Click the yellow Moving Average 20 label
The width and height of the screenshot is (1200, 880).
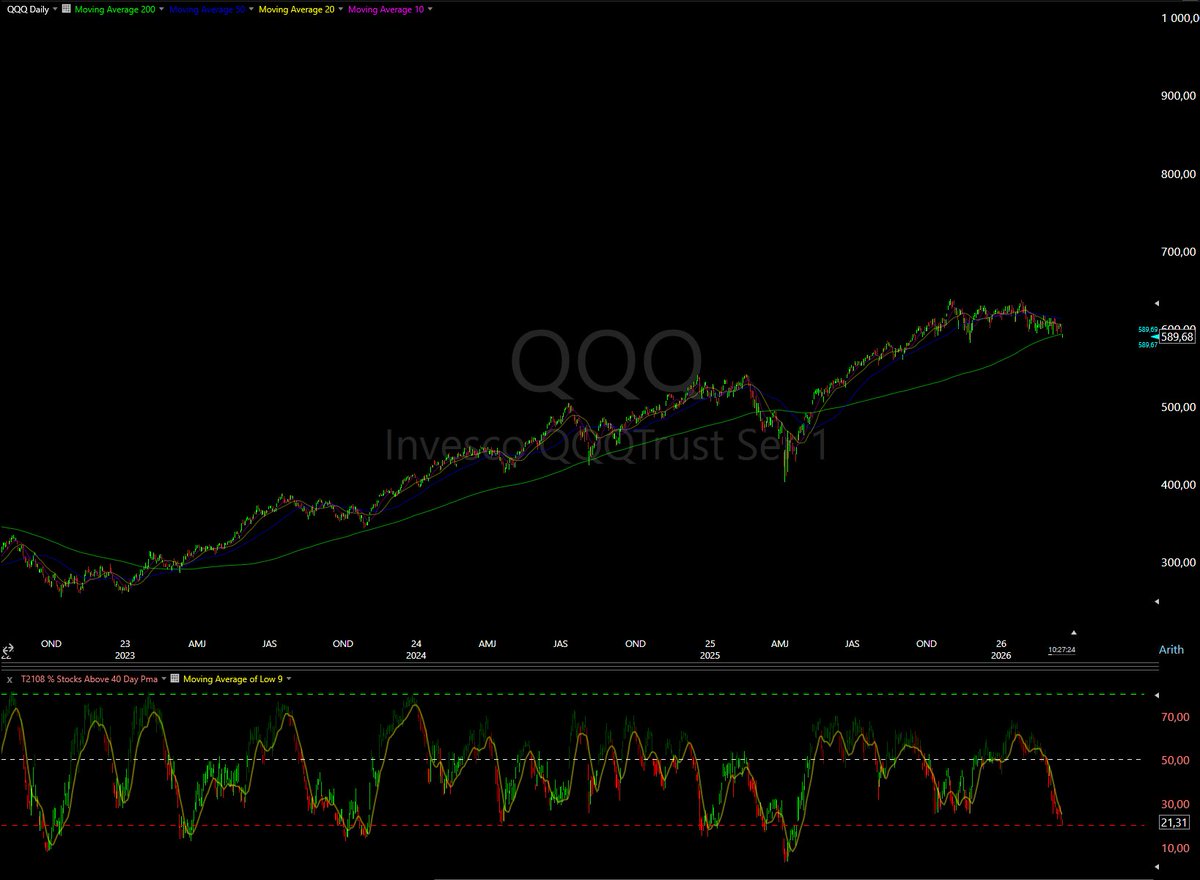(x=295, y=8)
